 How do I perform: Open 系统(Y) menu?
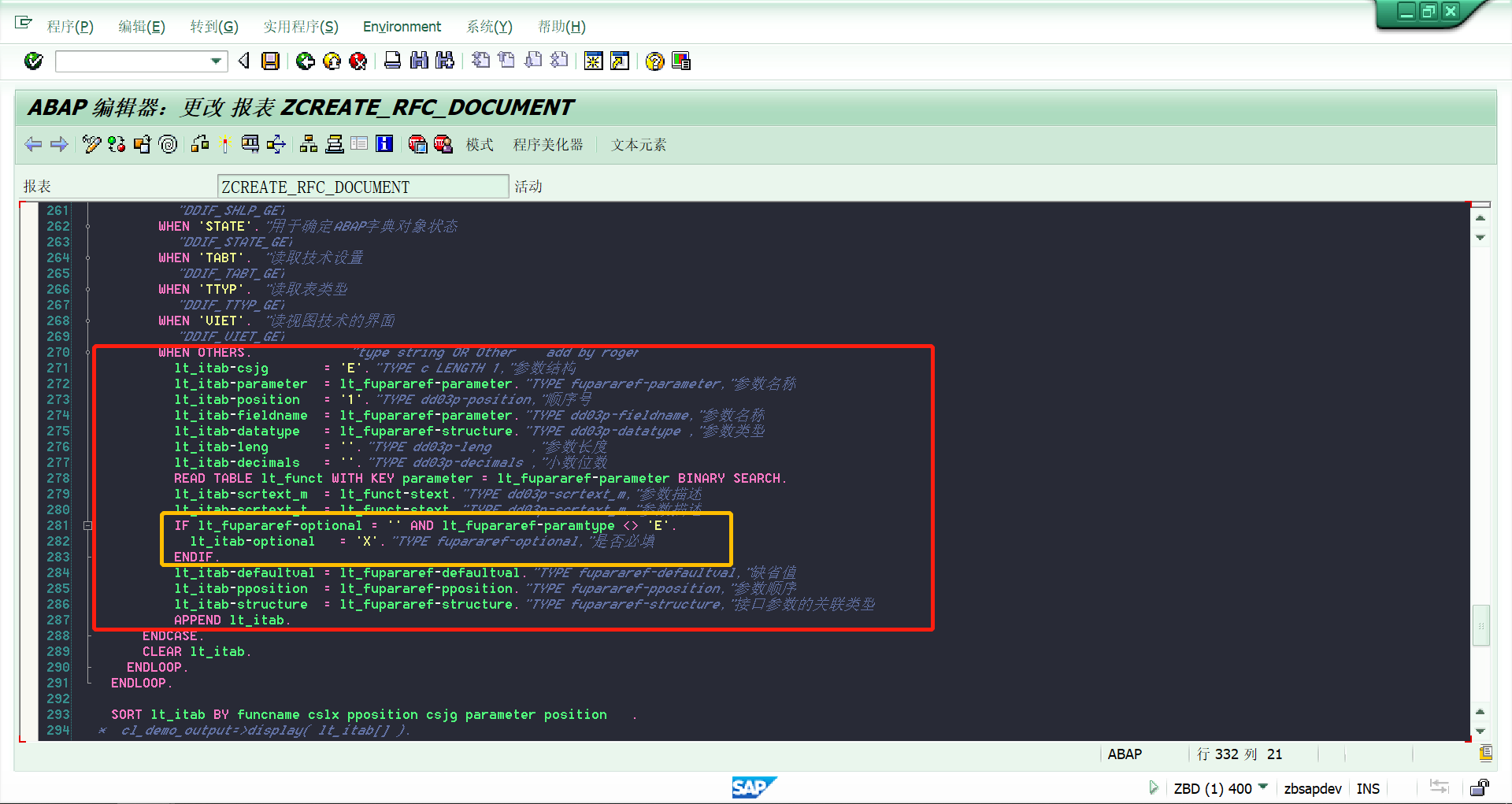click(x=489, y=27)
